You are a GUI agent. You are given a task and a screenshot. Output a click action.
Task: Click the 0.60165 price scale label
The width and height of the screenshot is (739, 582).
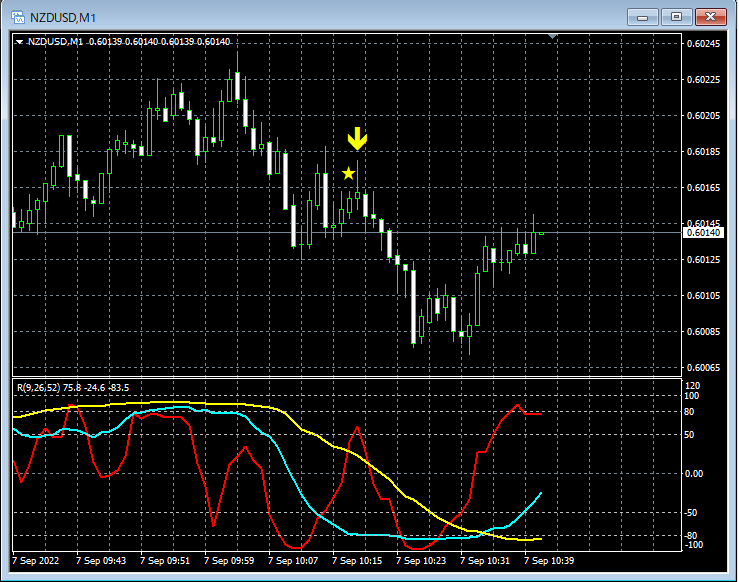tap(704, 188)
